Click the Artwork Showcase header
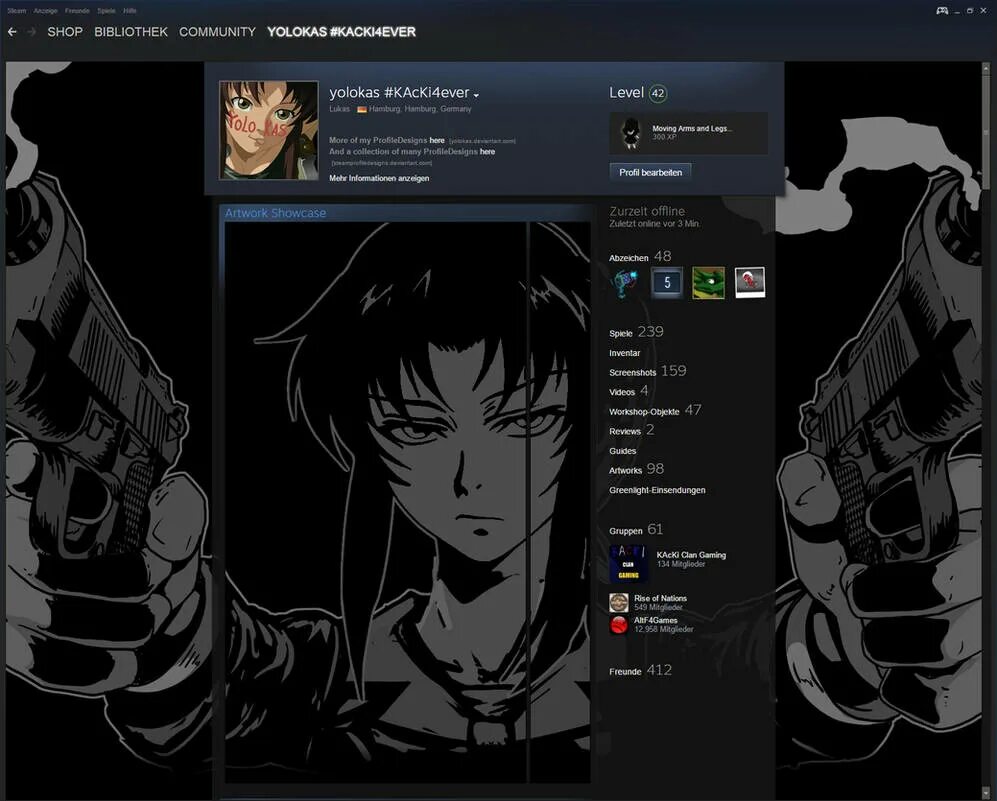Viewport: 997px width, 801px height. click(x=275, y=213)
